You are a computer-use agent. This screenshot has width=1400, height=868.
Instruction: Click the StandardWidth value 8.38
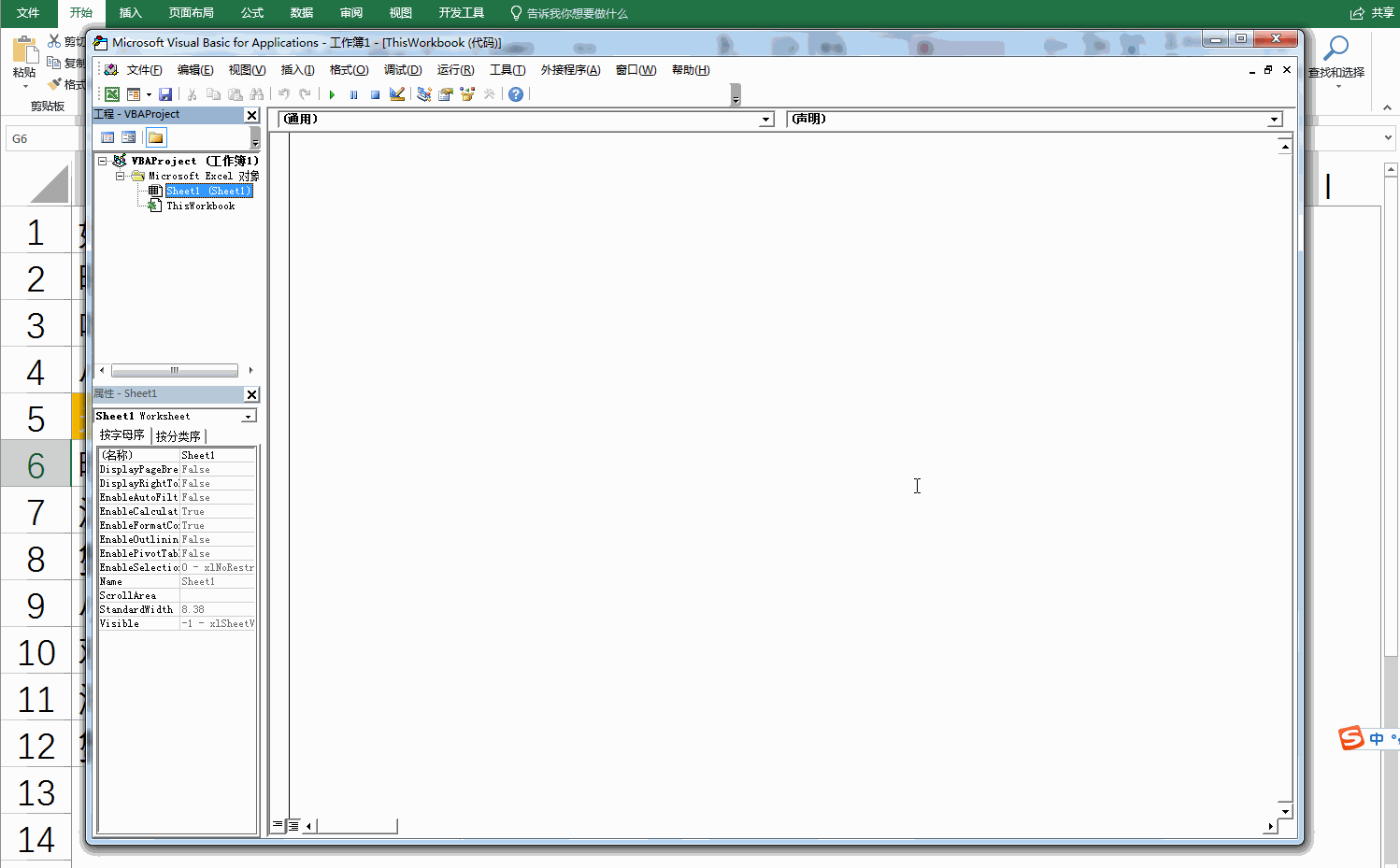tap(217, 610)
